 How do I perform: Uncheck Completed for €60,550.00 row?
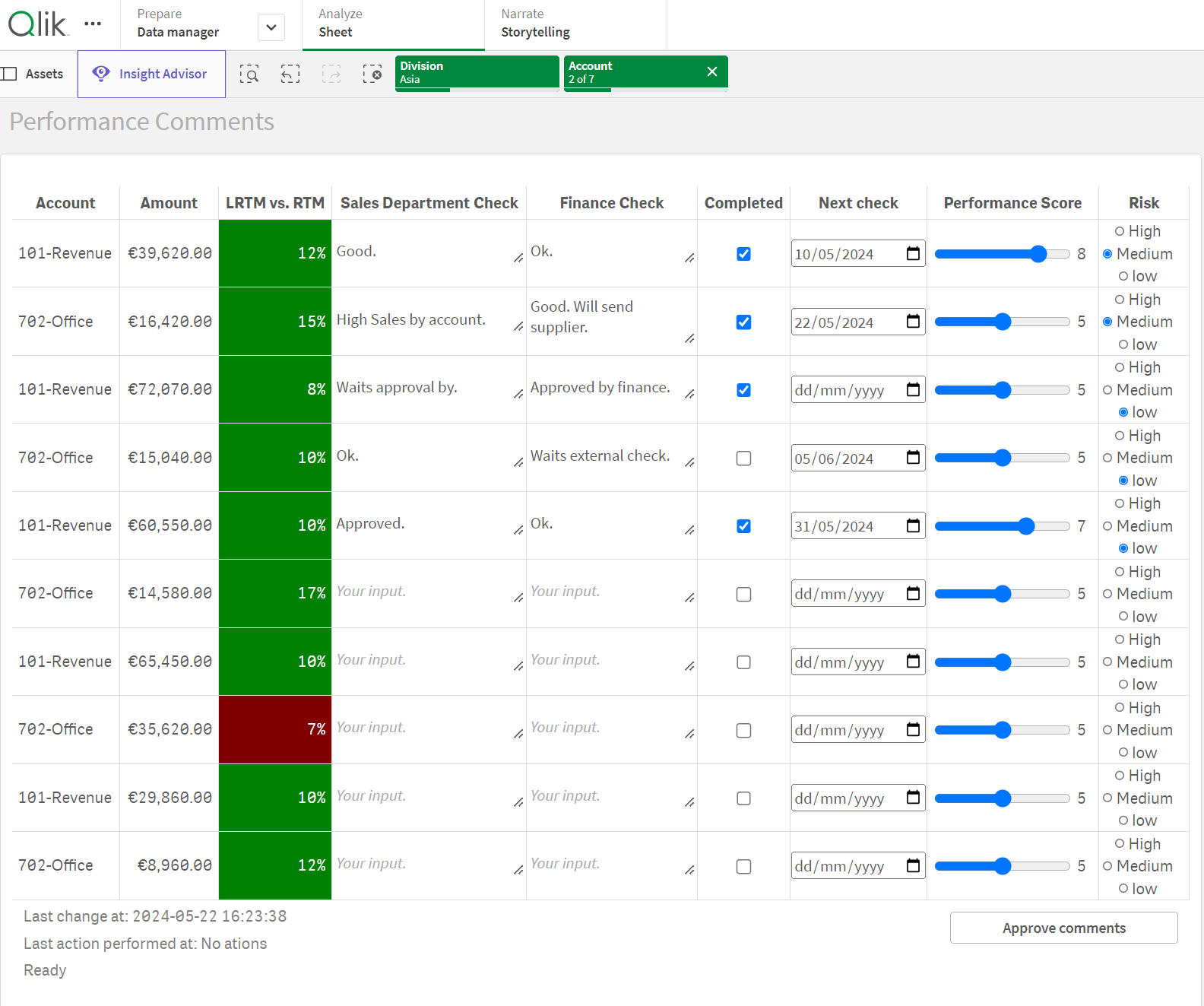click(744, 526)
